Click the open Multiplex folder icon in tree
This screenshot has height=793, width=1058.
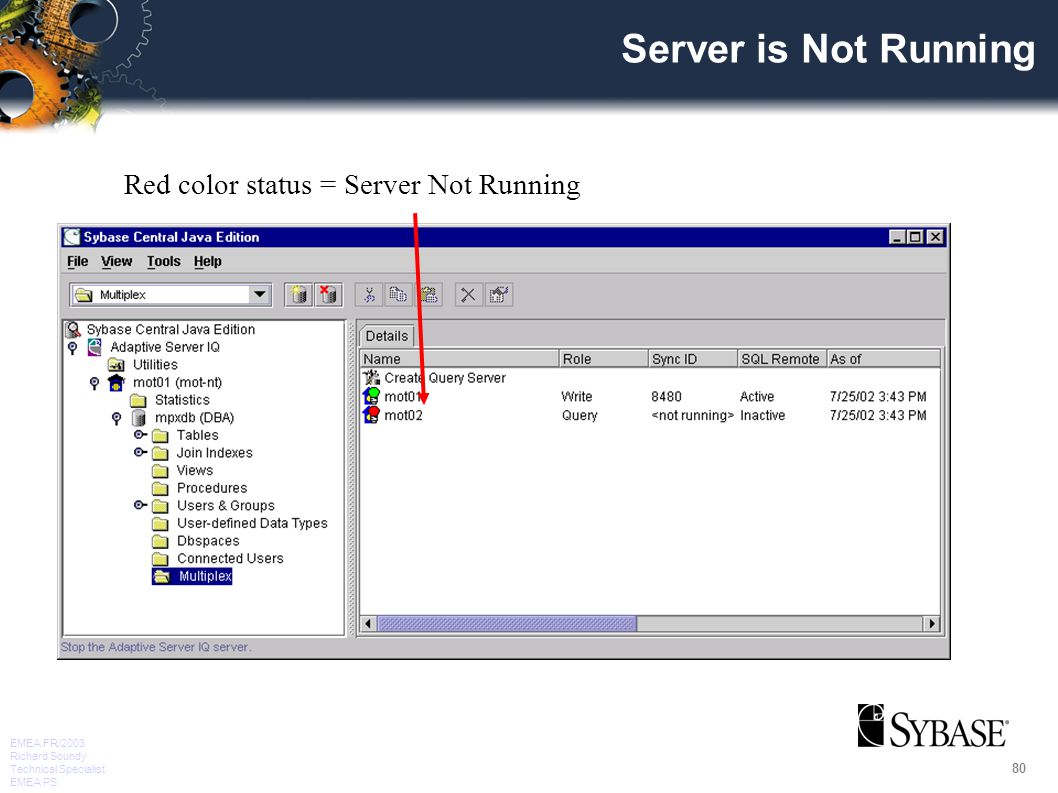[x=162, y=576]
